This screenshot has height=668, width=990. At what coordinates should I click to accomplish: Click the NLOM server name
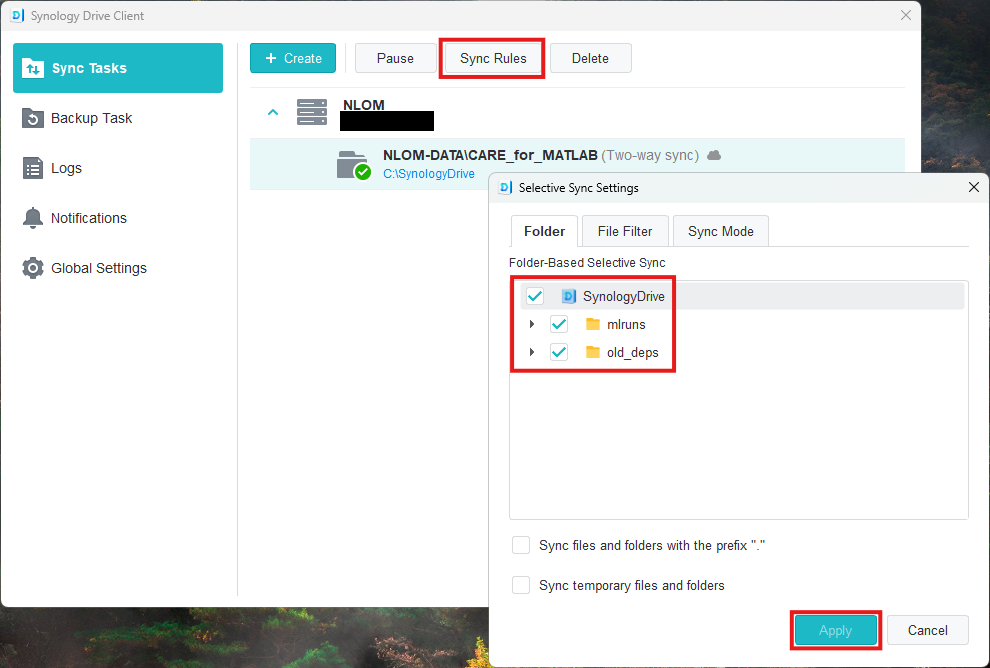(x=364, y=105)
